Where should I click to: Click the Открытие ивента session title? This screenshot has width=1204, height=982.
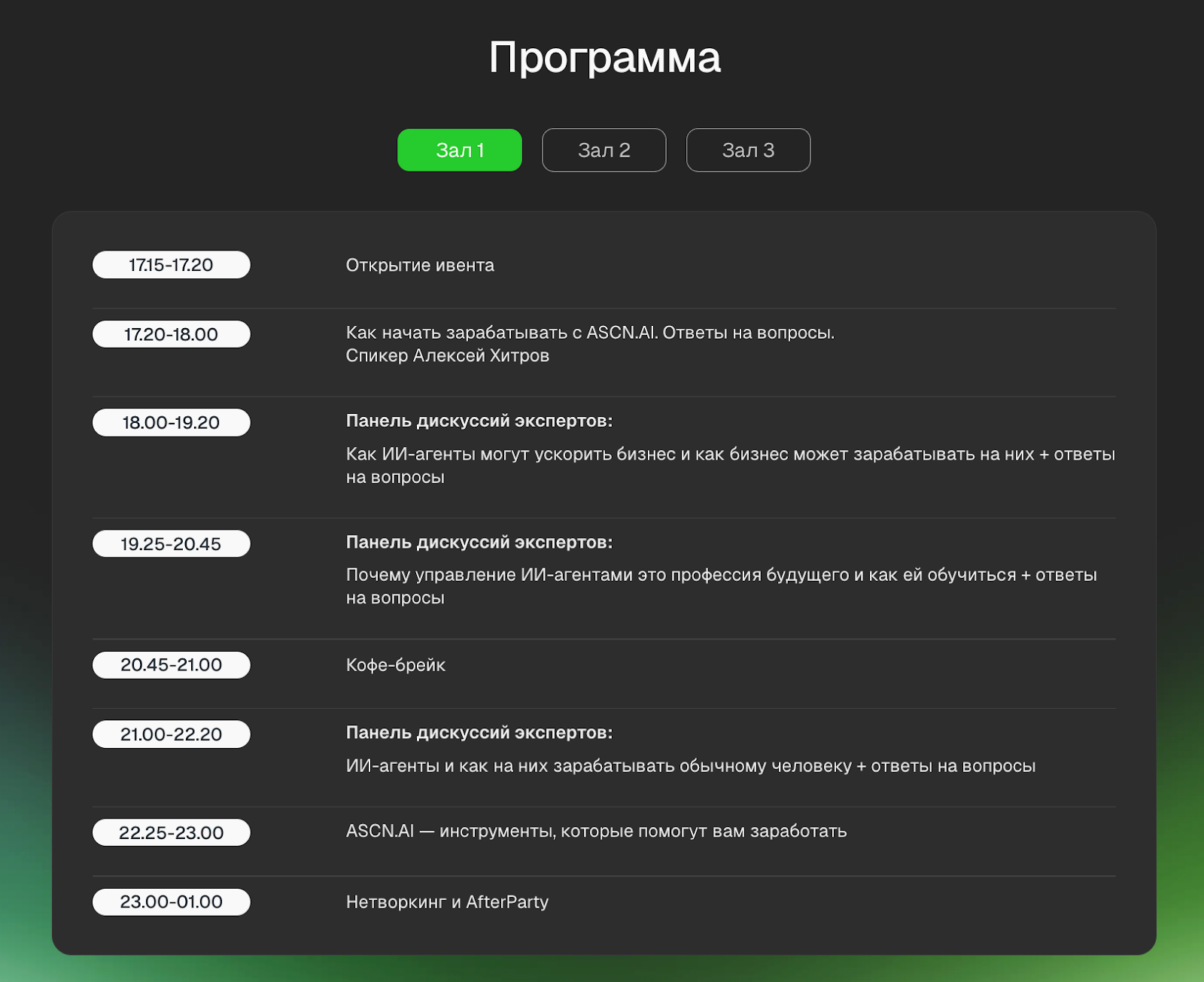pos(420,265)
